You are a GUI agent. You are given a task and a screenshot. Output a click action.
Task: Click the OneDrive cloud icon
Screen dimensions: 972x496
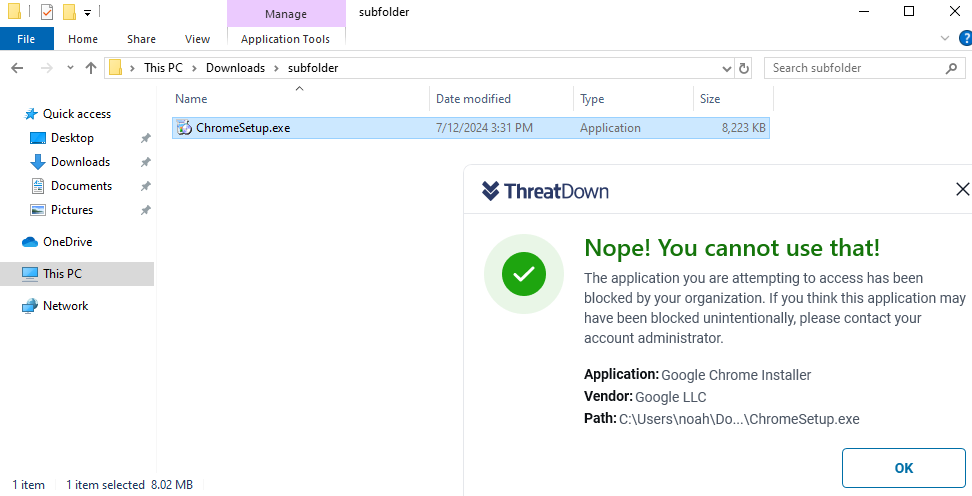coord(30,242)
